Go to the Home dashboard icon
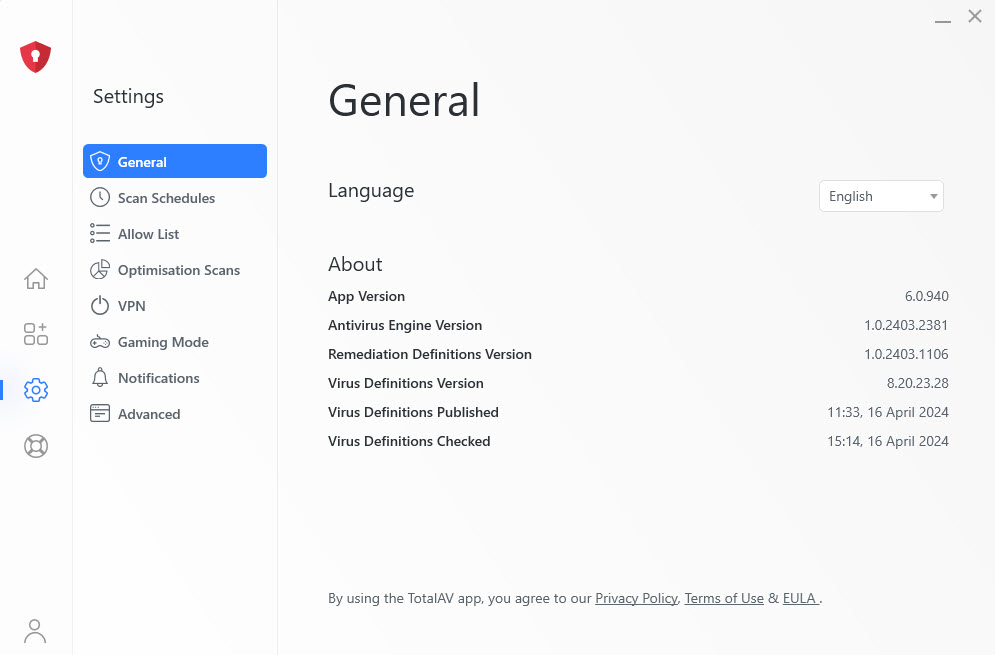995x655 pixels. 36,279
